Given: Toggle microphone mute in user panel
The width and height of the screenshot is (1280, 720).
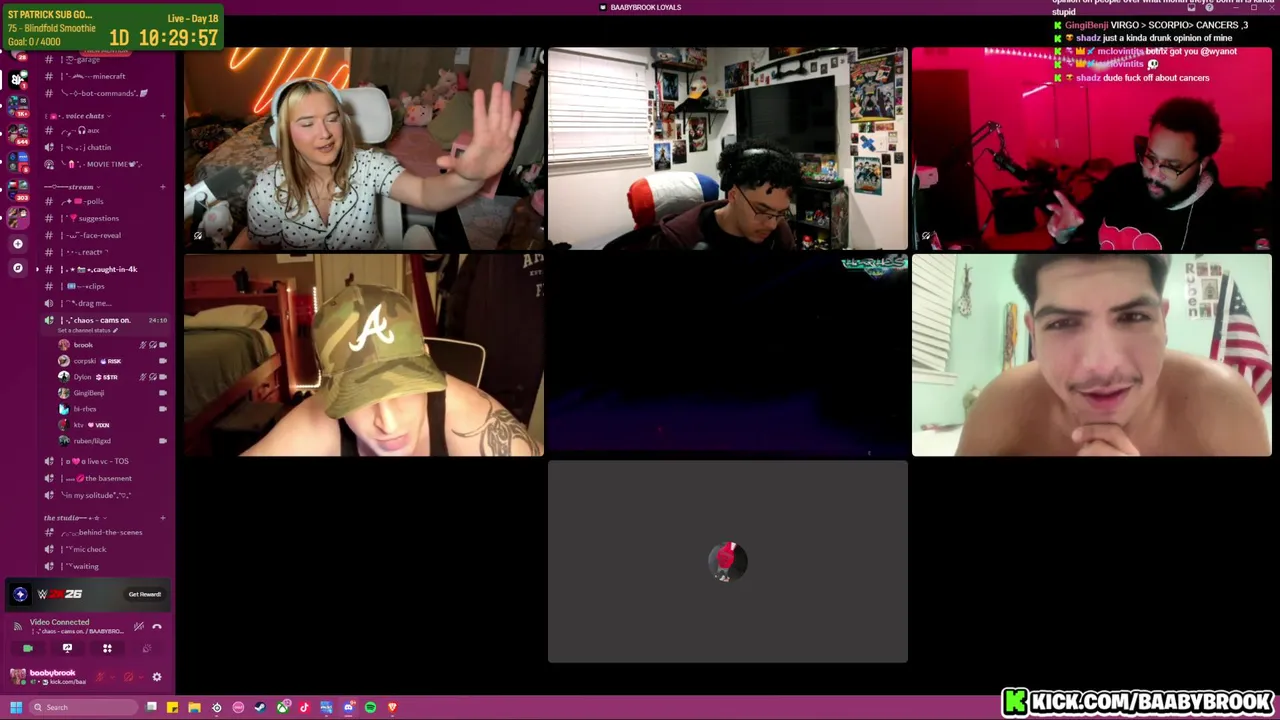Looking at the screenshot, I should pos(100,677).
